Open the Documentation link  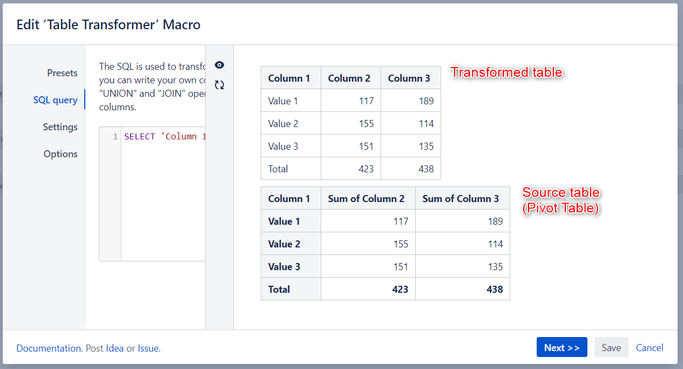[49, 348]
